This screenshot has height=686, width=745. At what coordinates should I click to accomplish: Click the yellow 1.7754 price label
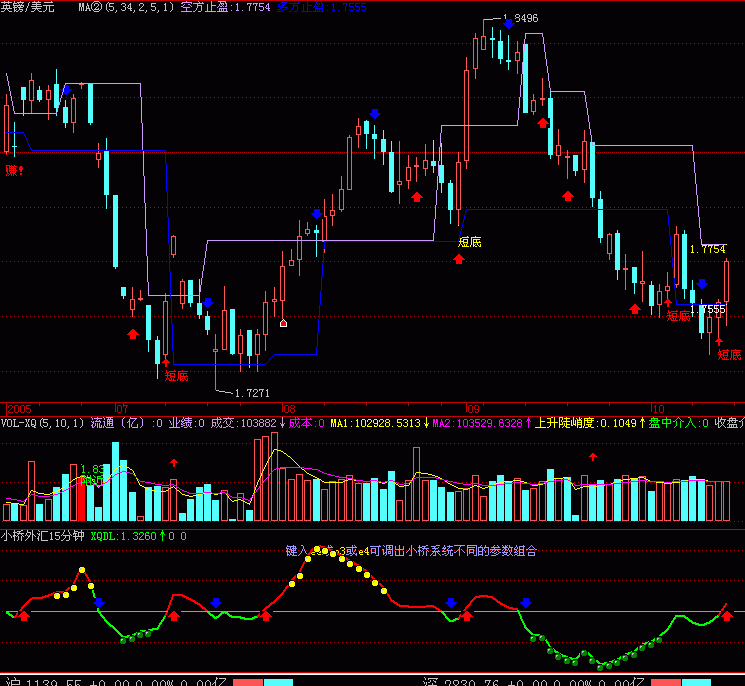[x=707, y=249]
